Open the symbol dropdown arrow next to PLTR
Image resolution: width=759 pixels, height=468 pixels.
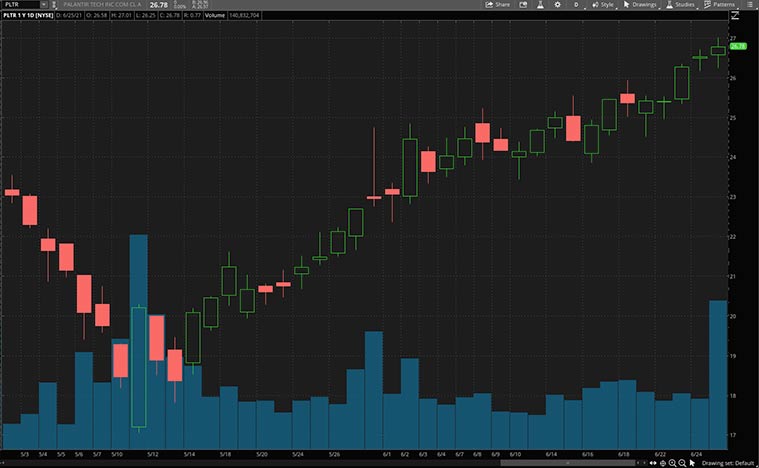click(44, 4)
